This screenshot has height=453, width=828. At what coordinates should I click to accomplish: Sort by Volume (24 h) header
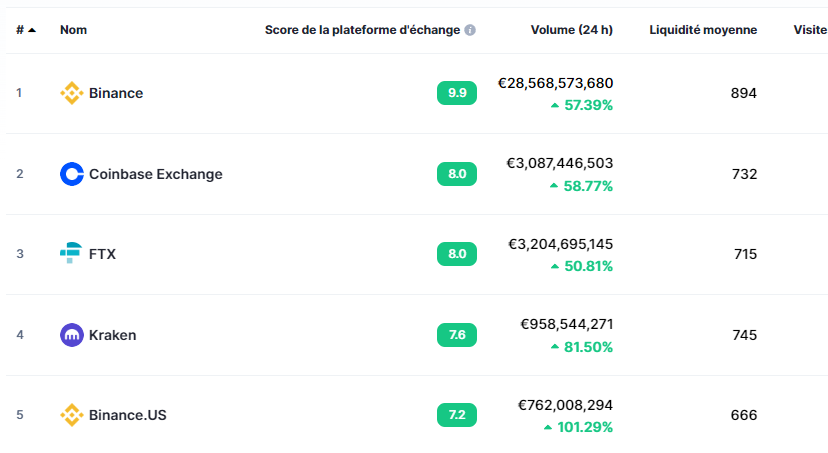(x=571, y=30)
